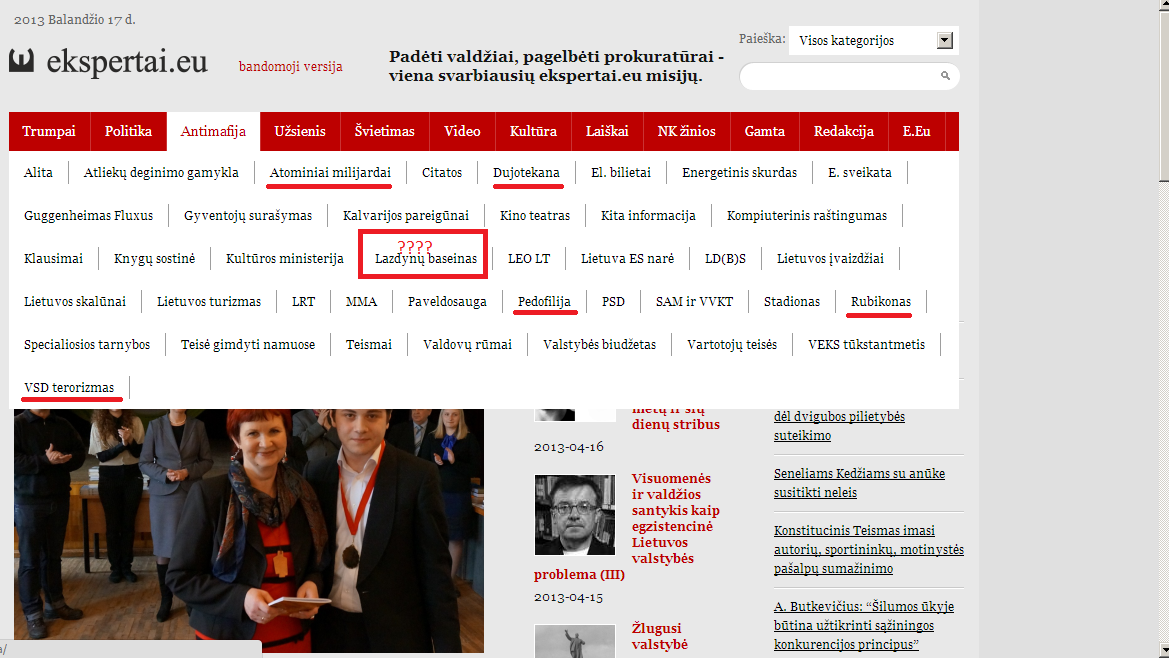The width and height of the screenshot is (1169, 658).
Task: Open Kita informacija subcategory
Action: tap(649, 216)
